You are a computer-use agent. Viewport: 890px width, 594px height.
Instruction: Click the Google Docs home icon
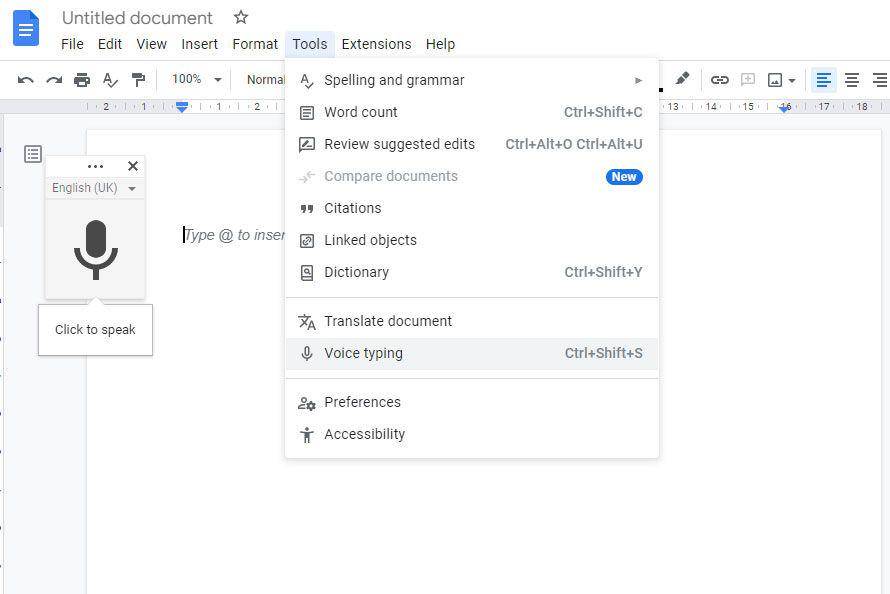pos(26,28)
